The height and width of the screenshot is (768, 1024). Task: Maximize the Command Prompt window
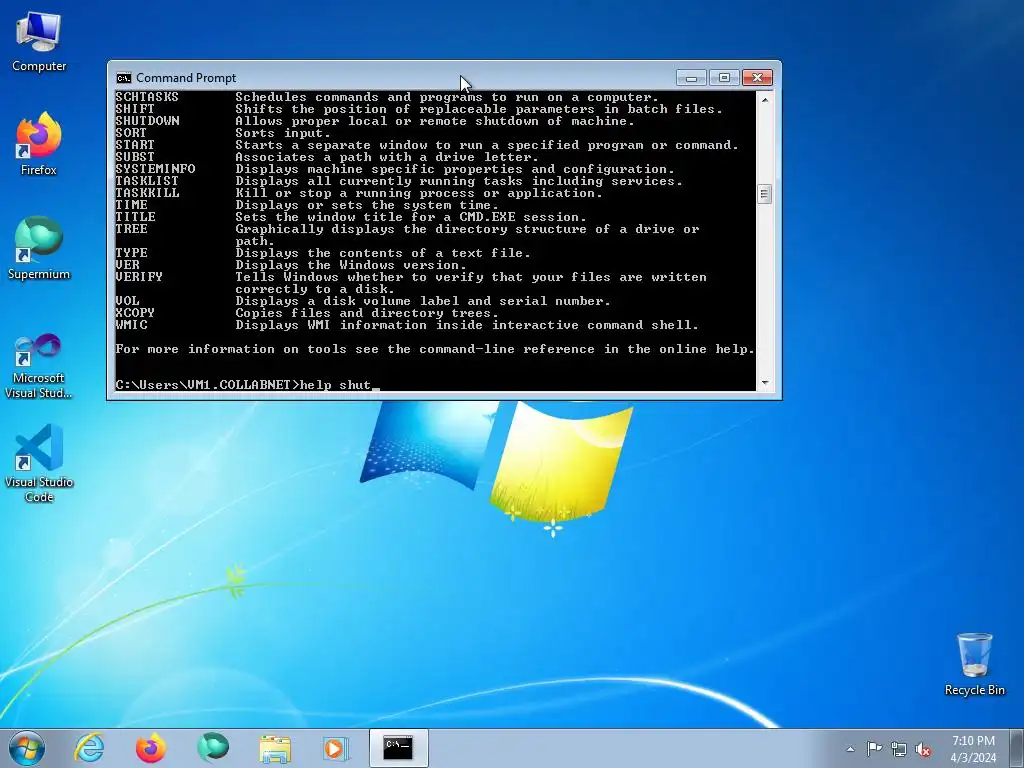pos(724,78)
